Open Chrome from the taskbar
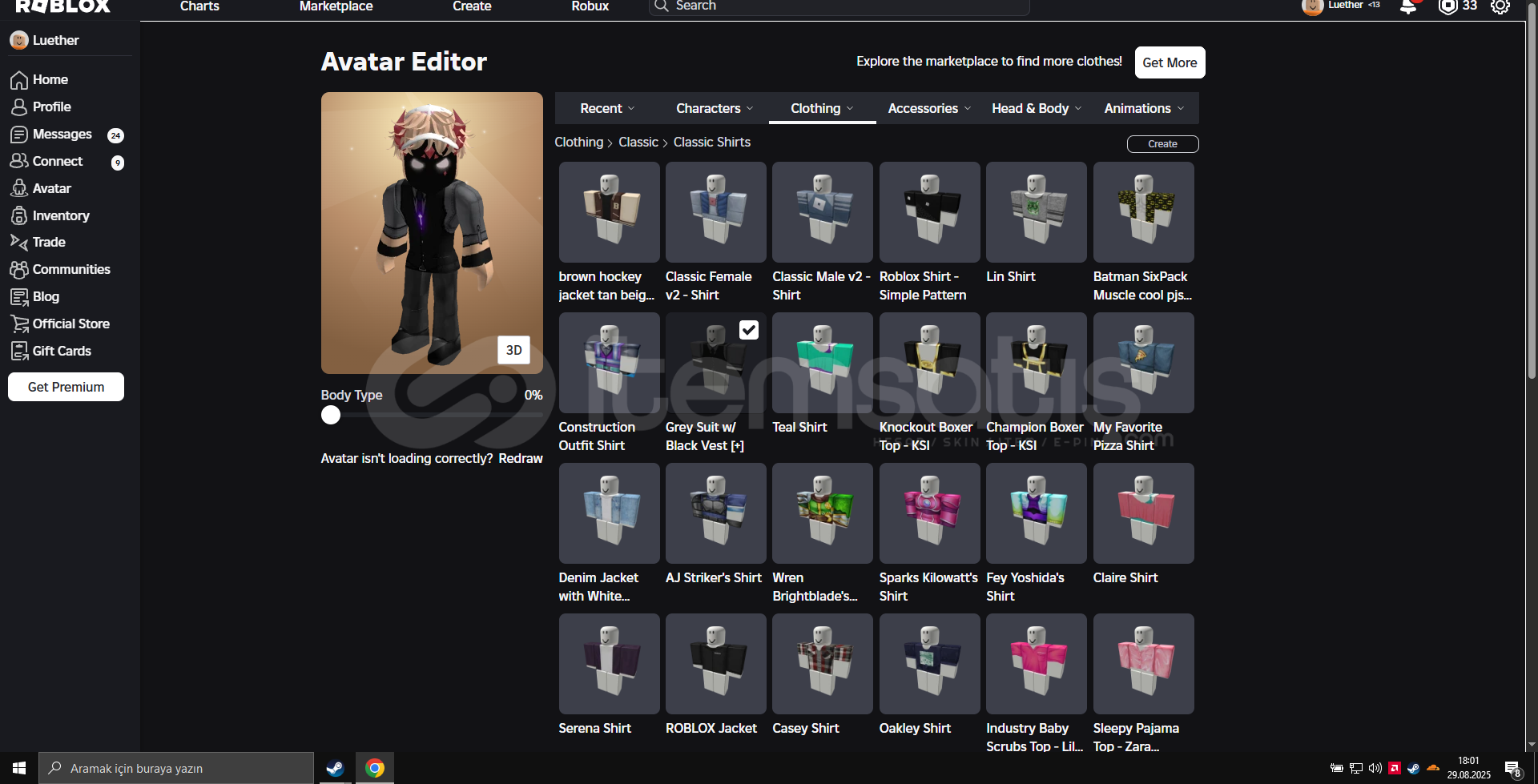 point(374,768)
